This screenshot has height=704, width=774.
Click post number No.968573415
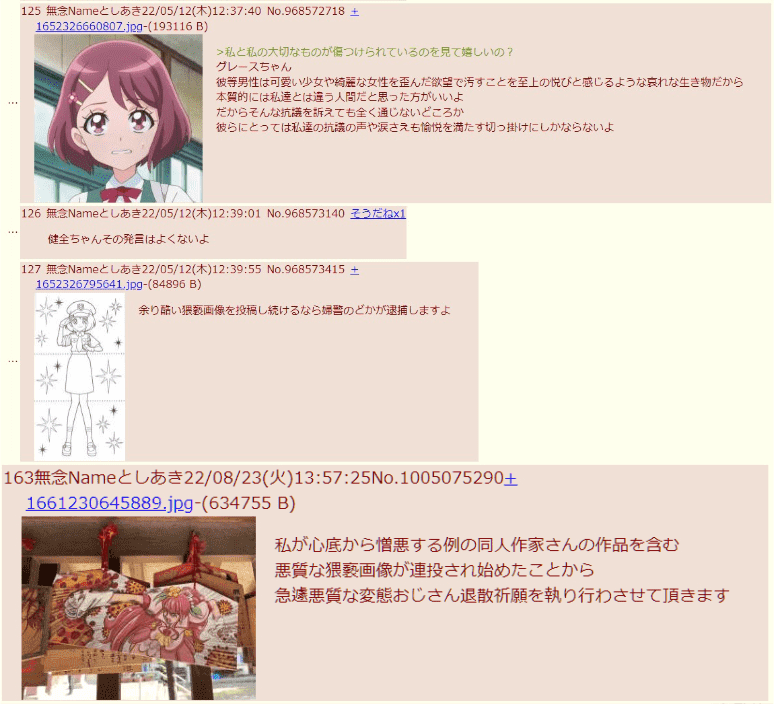click(306, 270)
